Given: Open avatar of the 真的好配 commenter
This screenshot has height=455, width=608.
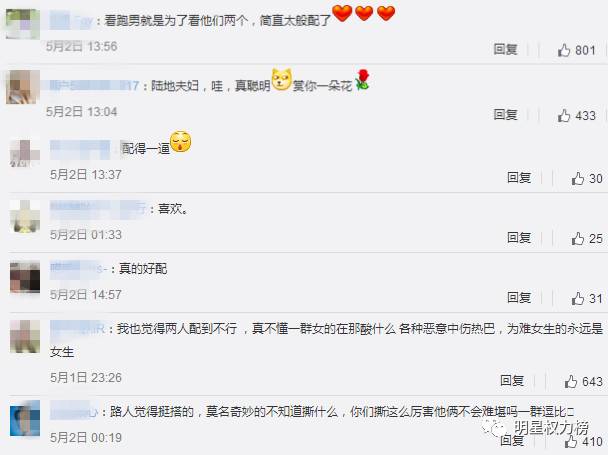Looking at the screenshot, I should click(x=25, y=277).
